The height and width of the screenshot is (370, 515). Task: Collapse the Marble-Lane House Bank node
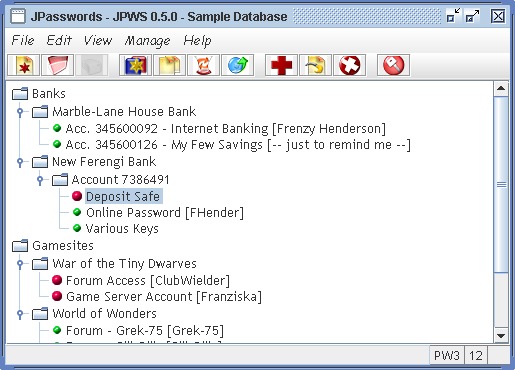pos(20,112)
